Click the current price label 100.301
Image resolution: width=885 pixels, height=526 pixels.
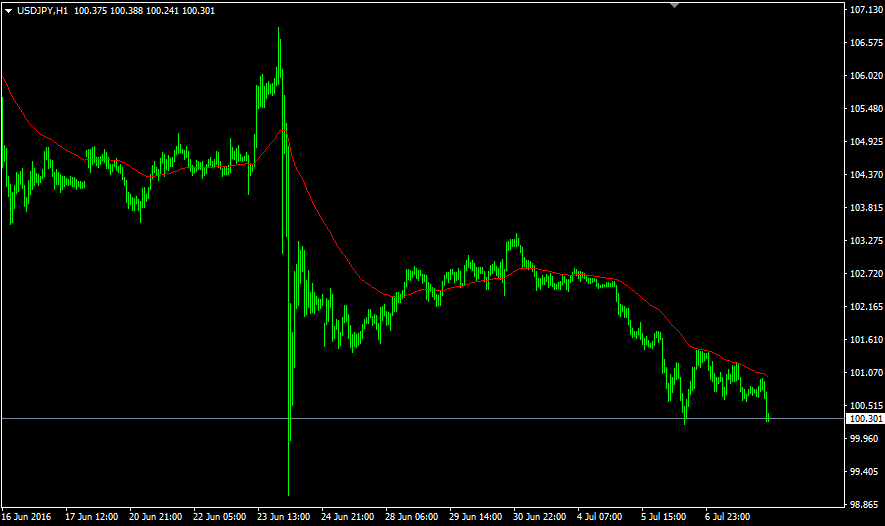point(866,419)
